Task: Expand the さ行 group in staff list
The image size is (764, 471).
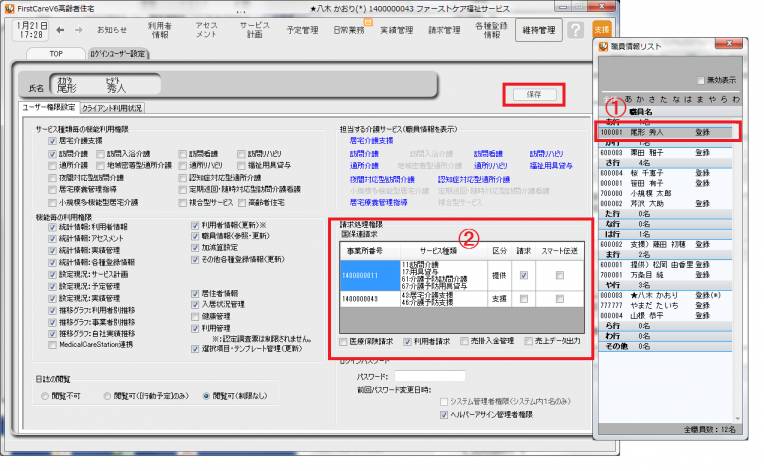Action: (611, 161)
